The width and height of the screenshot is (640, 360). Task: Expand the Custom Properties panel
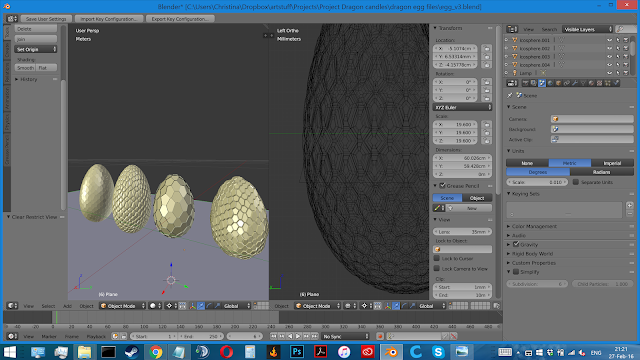tap(533, 263)
